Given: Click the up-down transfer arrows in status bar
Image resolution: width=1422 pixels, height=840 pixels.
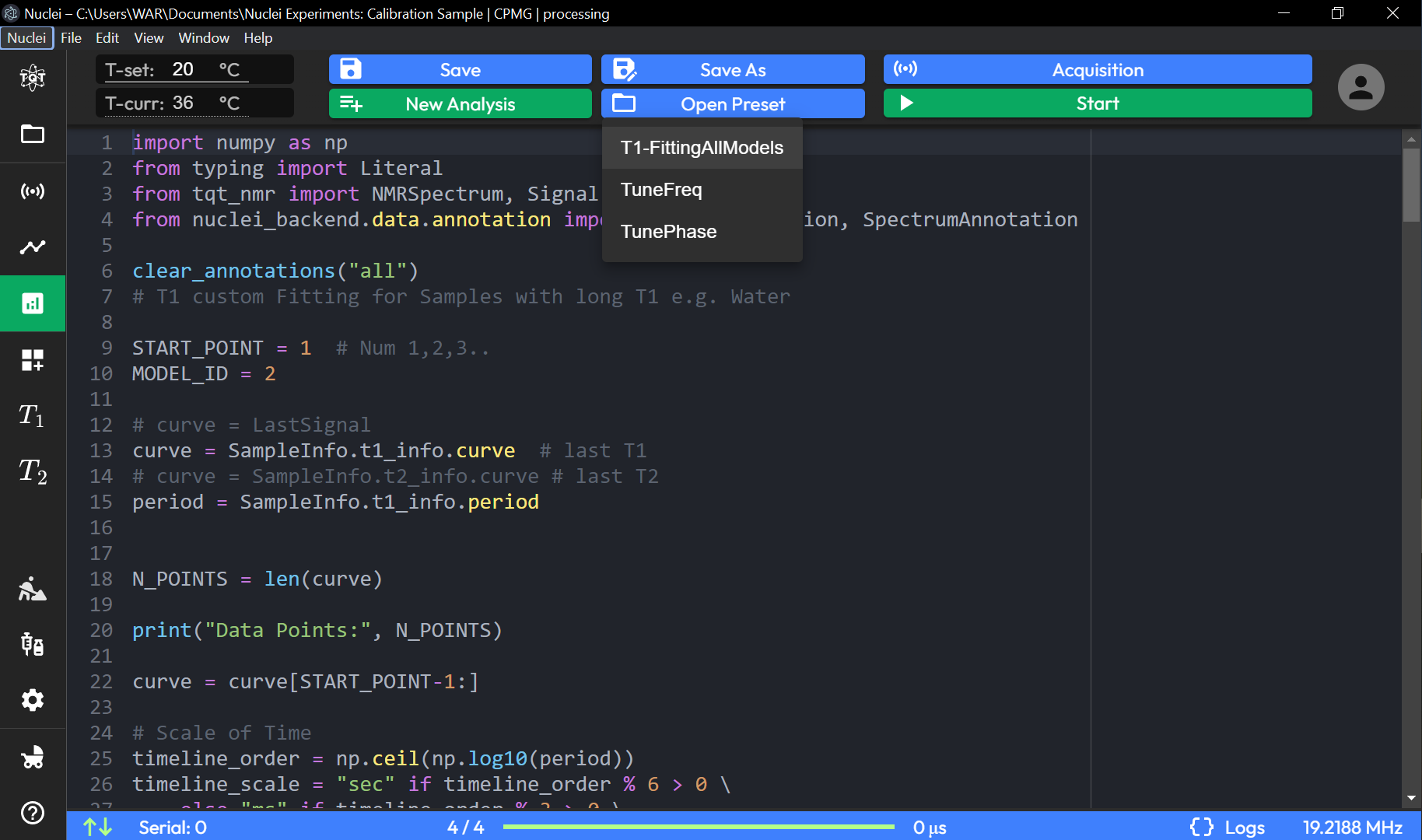Looking at the screenshot, I should click(x=98, y=827).
